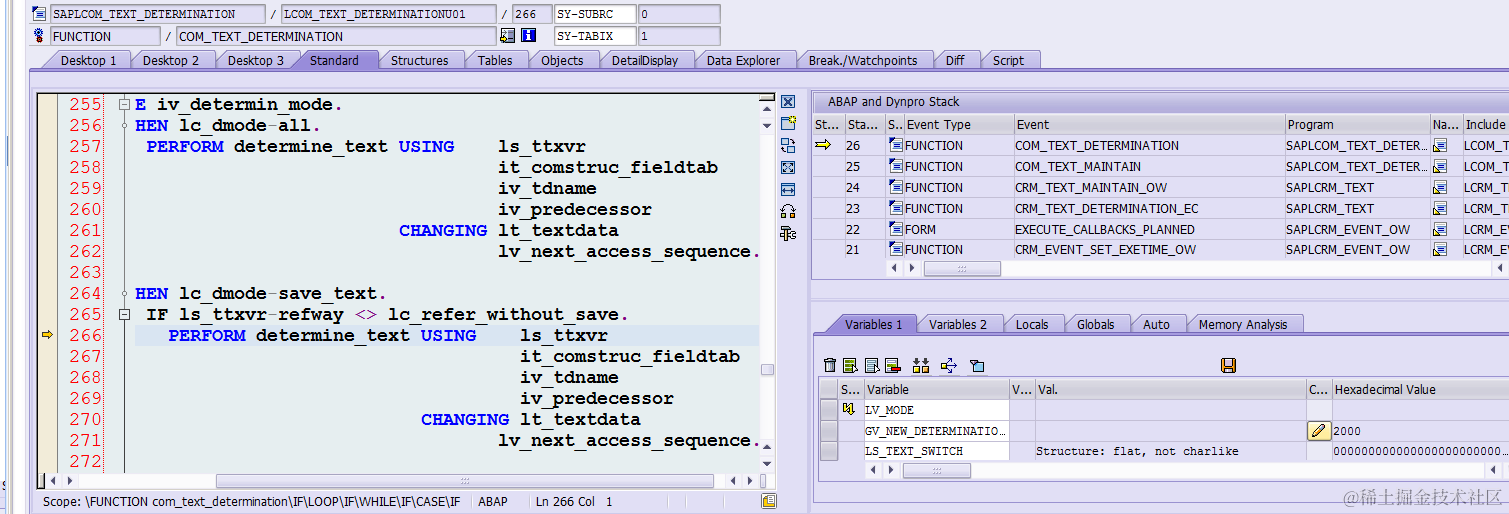This screenshot has width=1509, height=514.
Task: Close the ABAP stack tool via X icon
Action: point(788,102)
